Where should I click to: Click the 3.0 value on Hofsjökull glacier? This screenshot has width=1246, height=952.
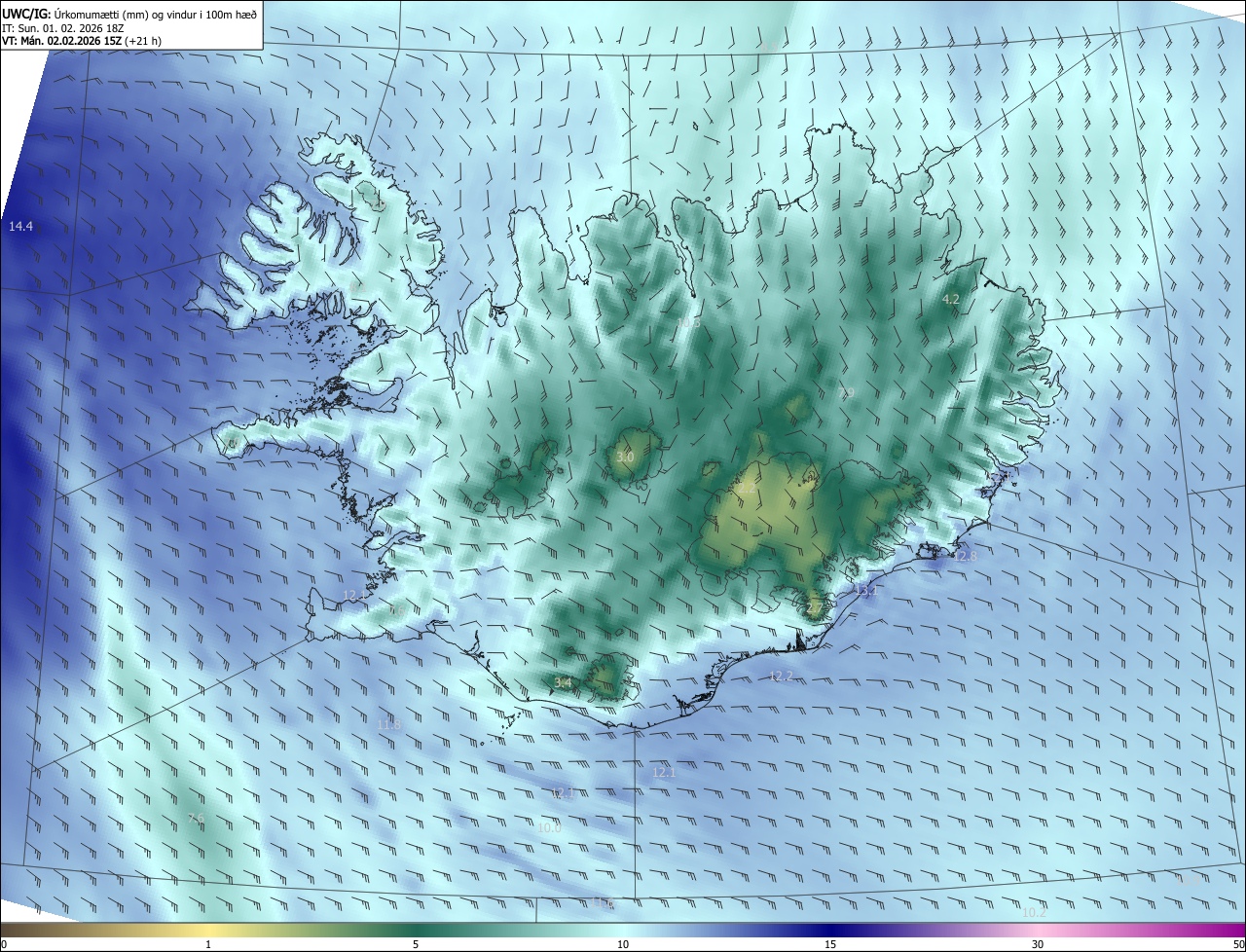[625, 458]
